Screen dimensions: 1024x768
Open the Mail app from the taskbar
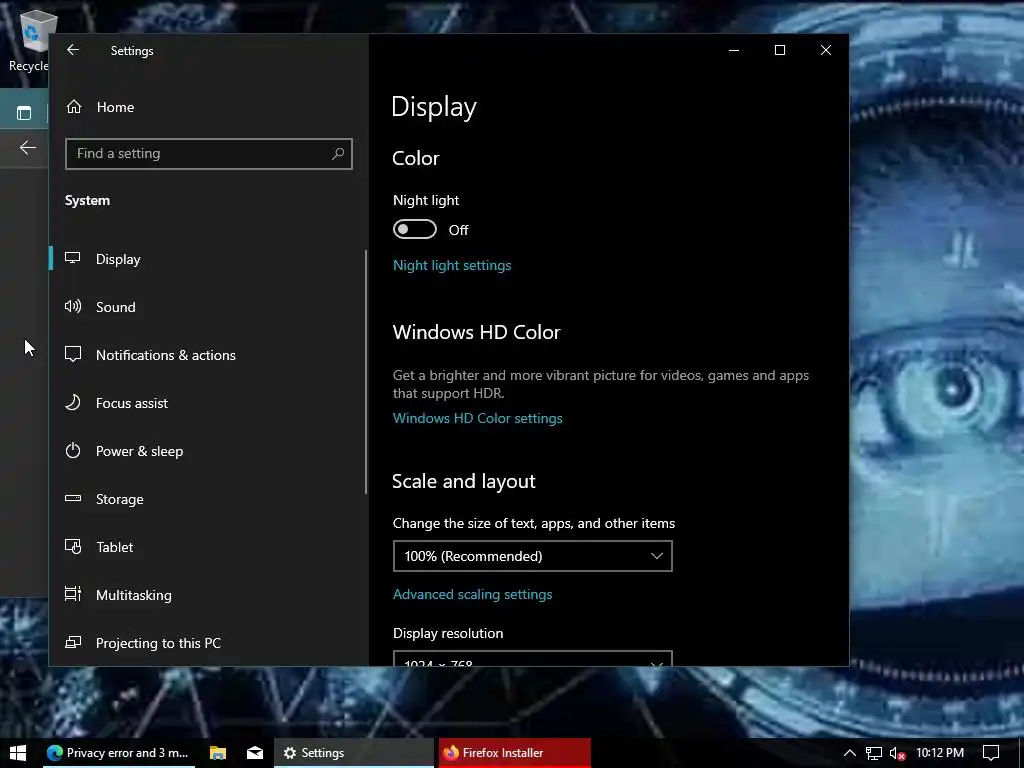tap(255, 752)
